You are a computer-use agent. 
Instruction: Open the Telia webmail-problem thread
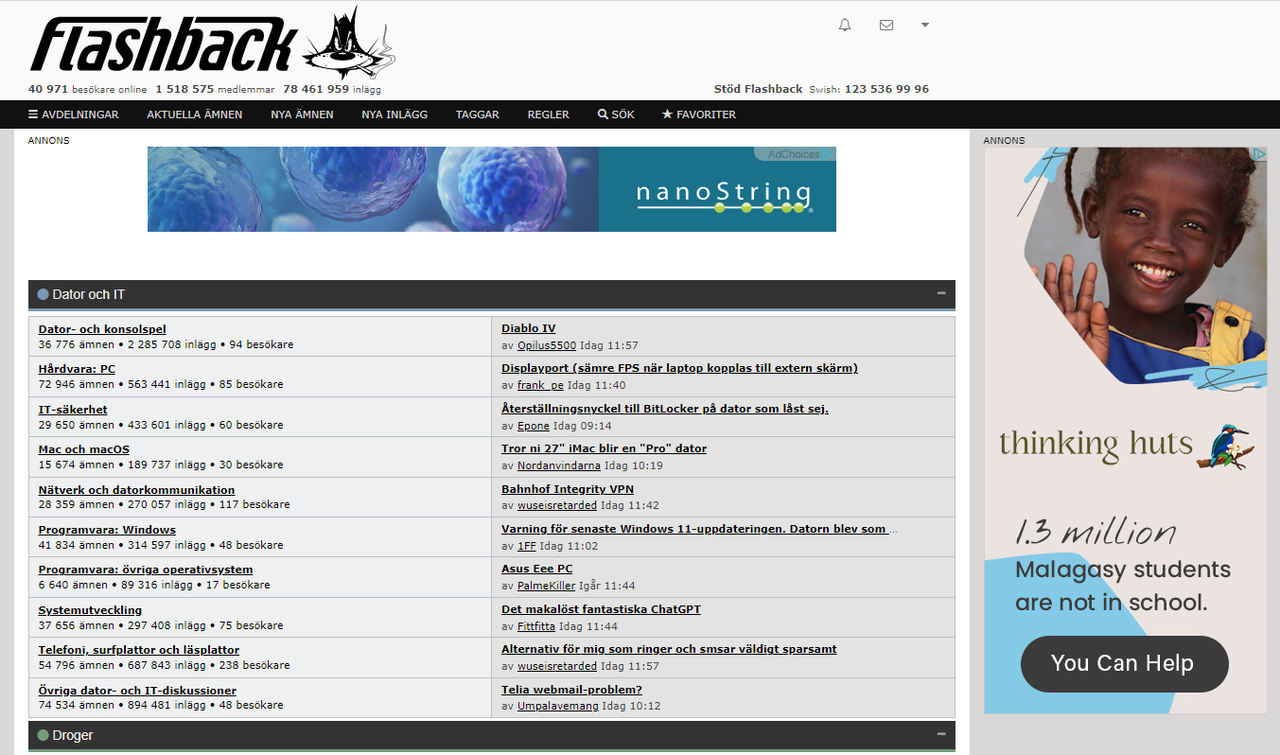[571, 690]
